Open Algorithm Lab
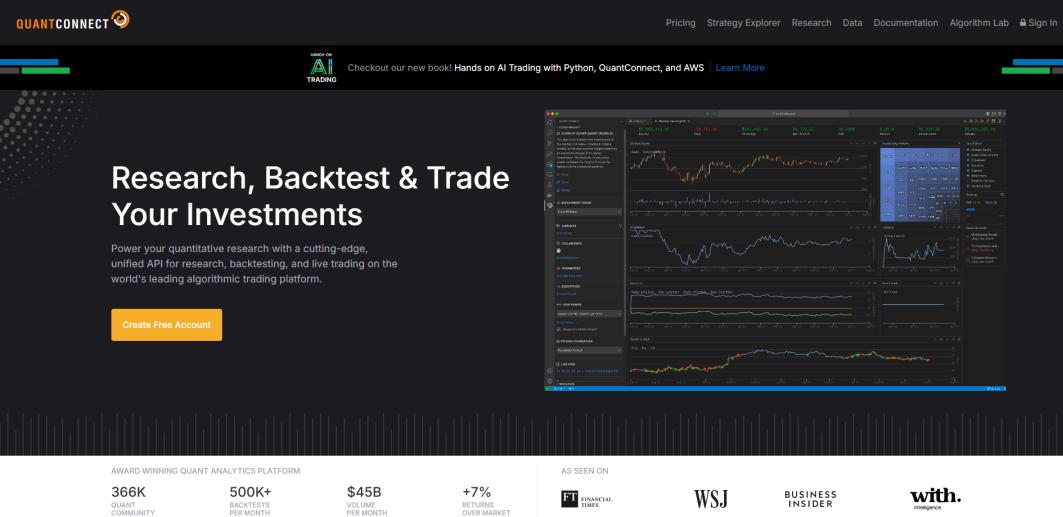 click(x=979, y=22)
